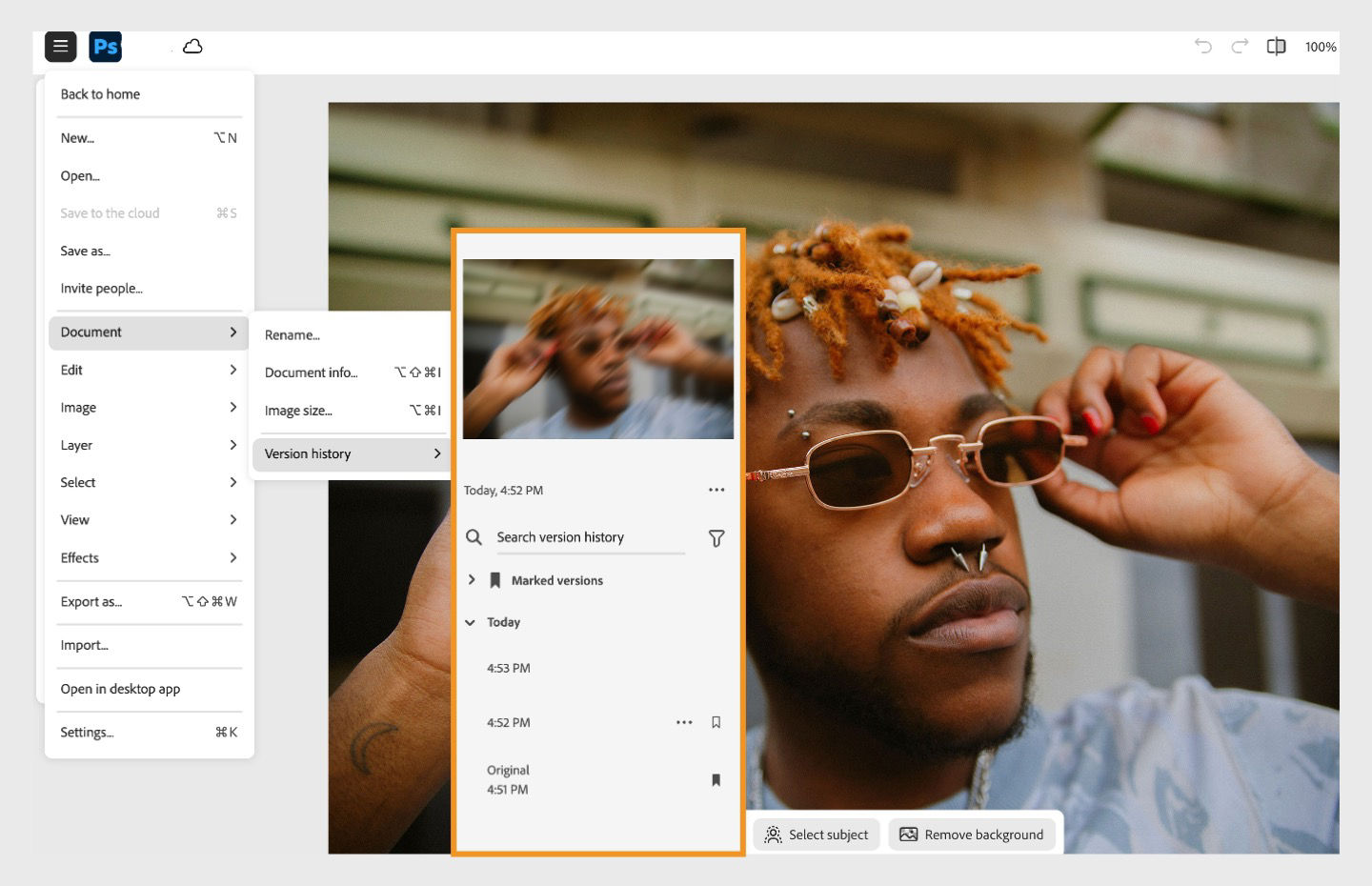The height and width of the screenshot is (886, 1372).
Task: Choose Rename… in Document submenu
Action: (353, 335)
